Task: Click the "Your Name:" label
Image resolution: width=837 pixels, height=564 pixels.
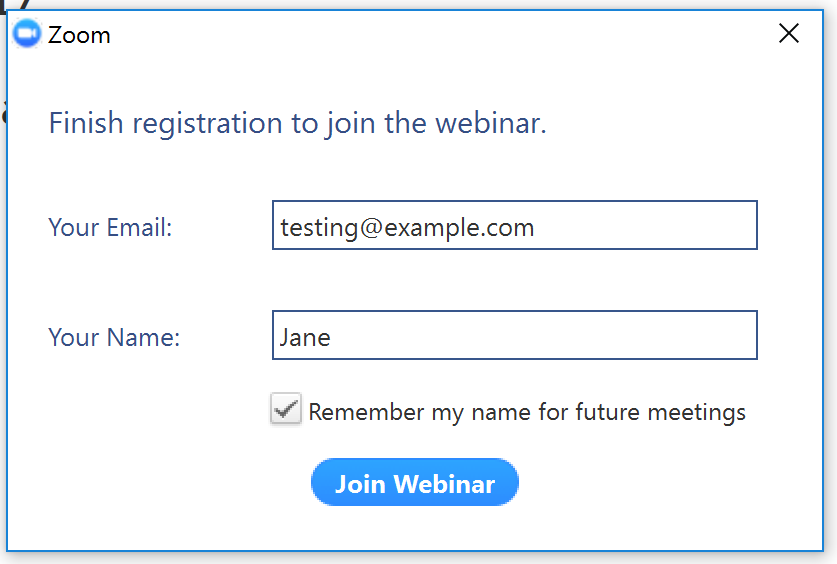Action: (114, 338)
